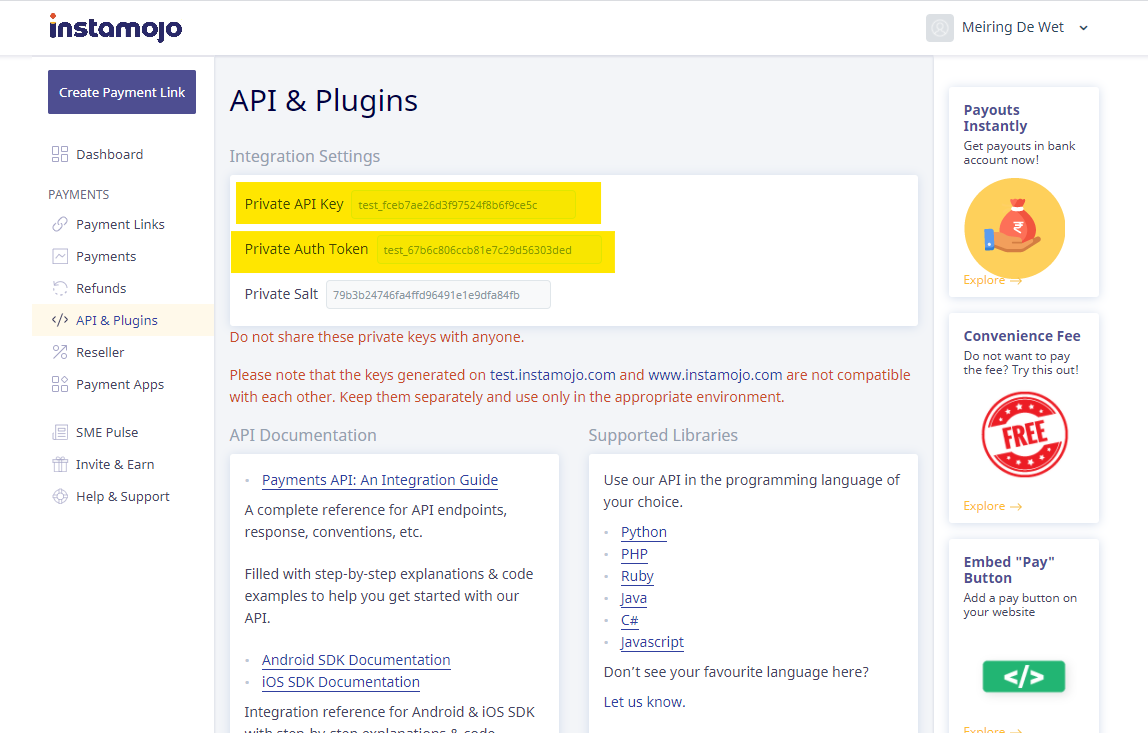Open the Ruby library link
This screenshot has height=733, width=1148.
click(637, 576)
